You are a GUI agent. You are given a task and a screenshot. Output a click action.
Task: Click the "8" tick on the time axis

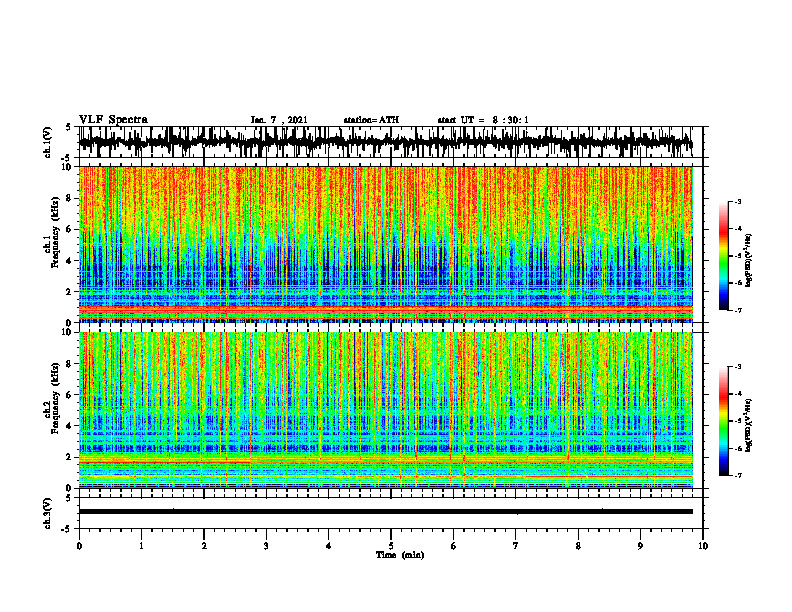click(x=578, y=546)
